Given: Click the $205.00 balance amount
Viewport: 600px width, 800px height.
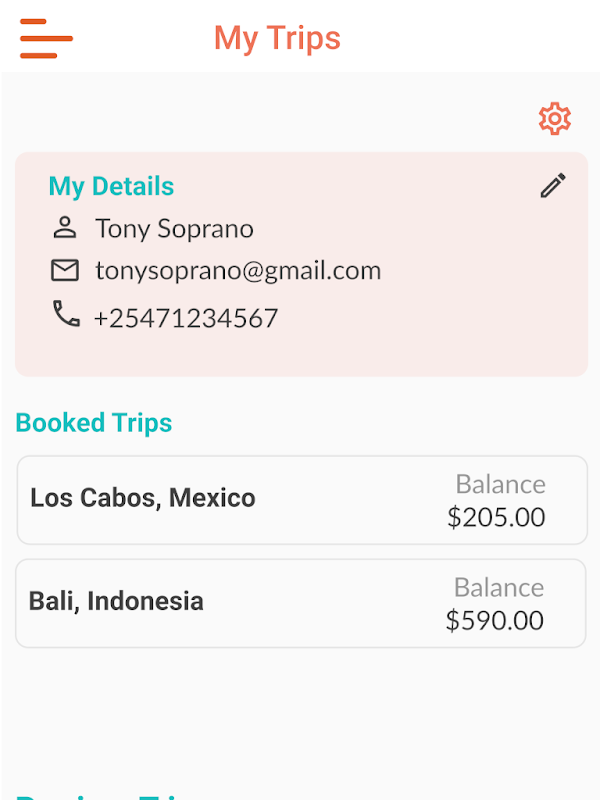Looking at the screenshot, I should [x=496, y=517].
